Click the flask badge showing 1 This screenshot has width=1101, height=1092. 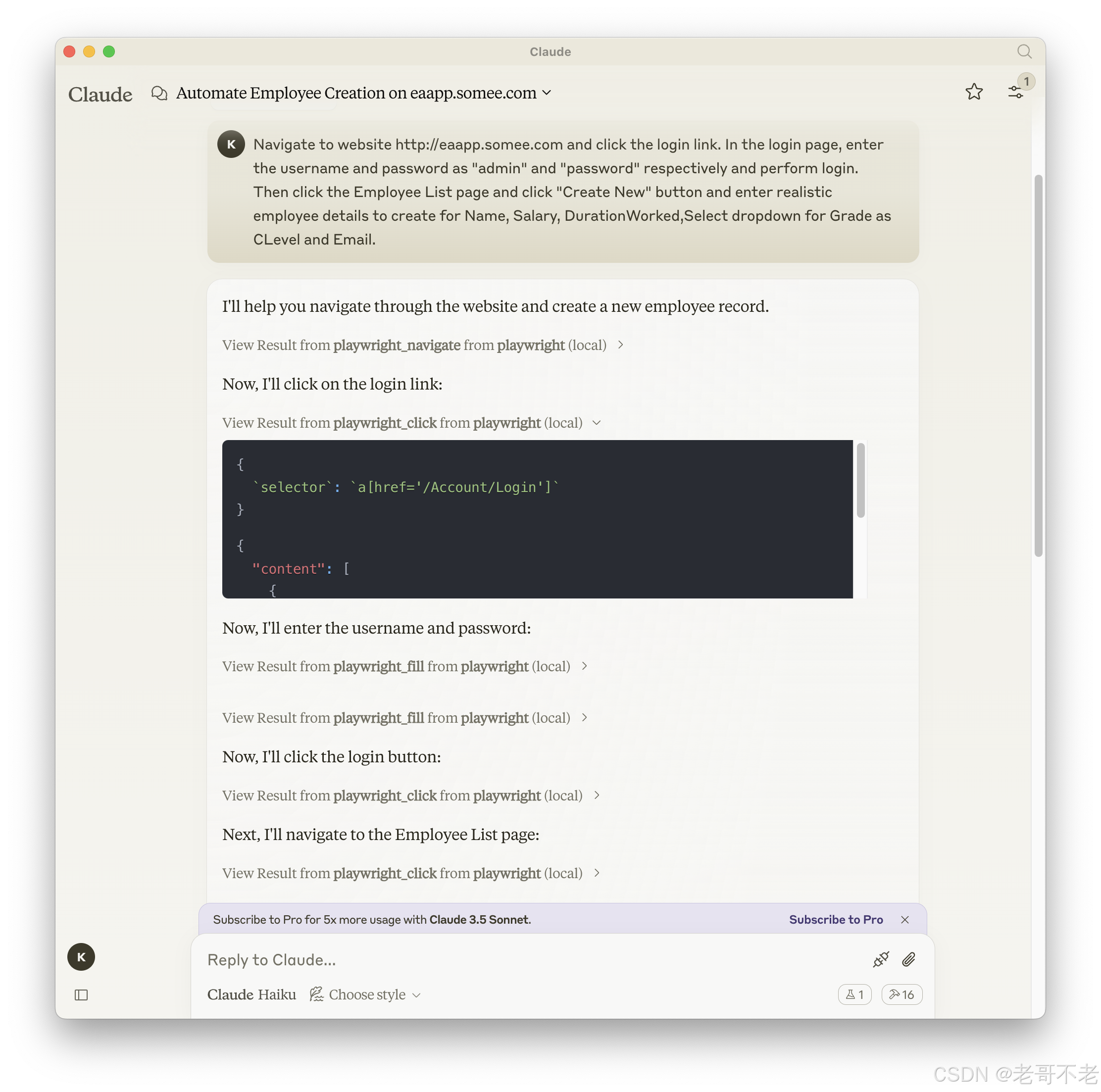(854, 994)
